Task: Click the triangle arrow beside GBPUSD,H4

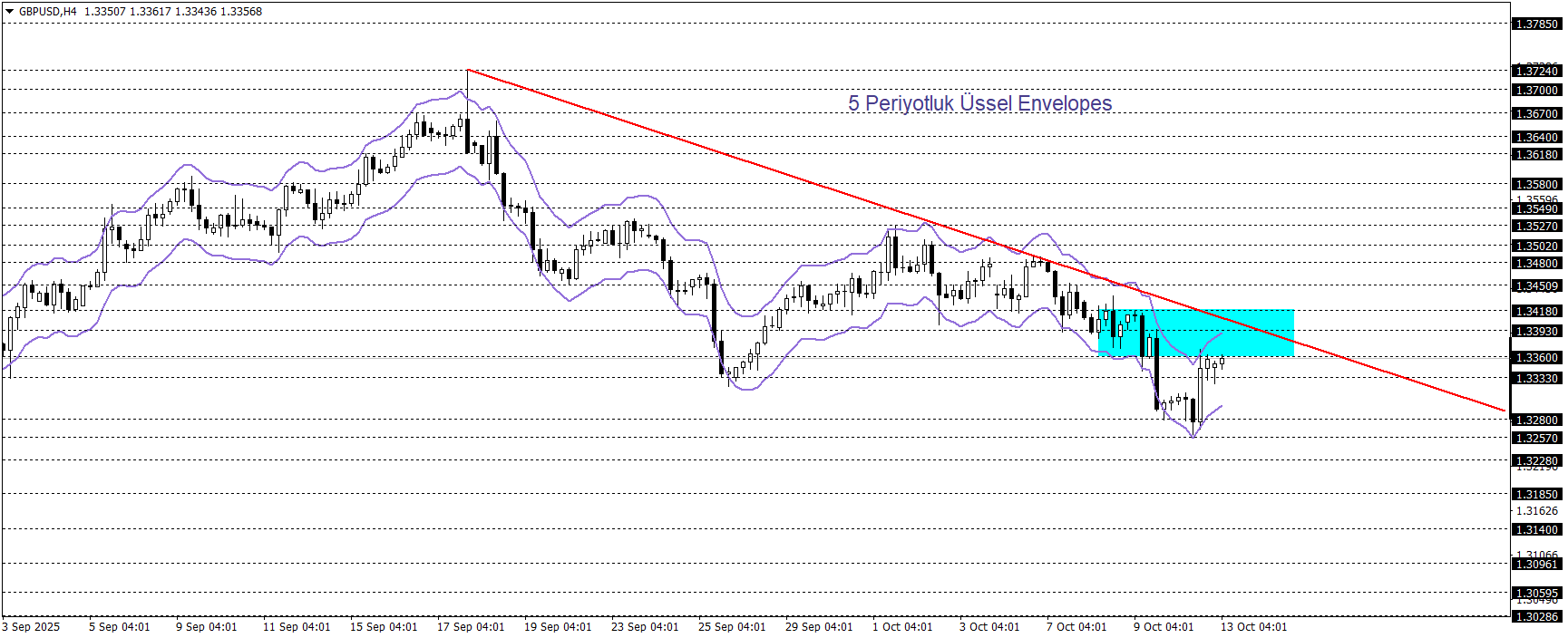Action: [10, 12]
